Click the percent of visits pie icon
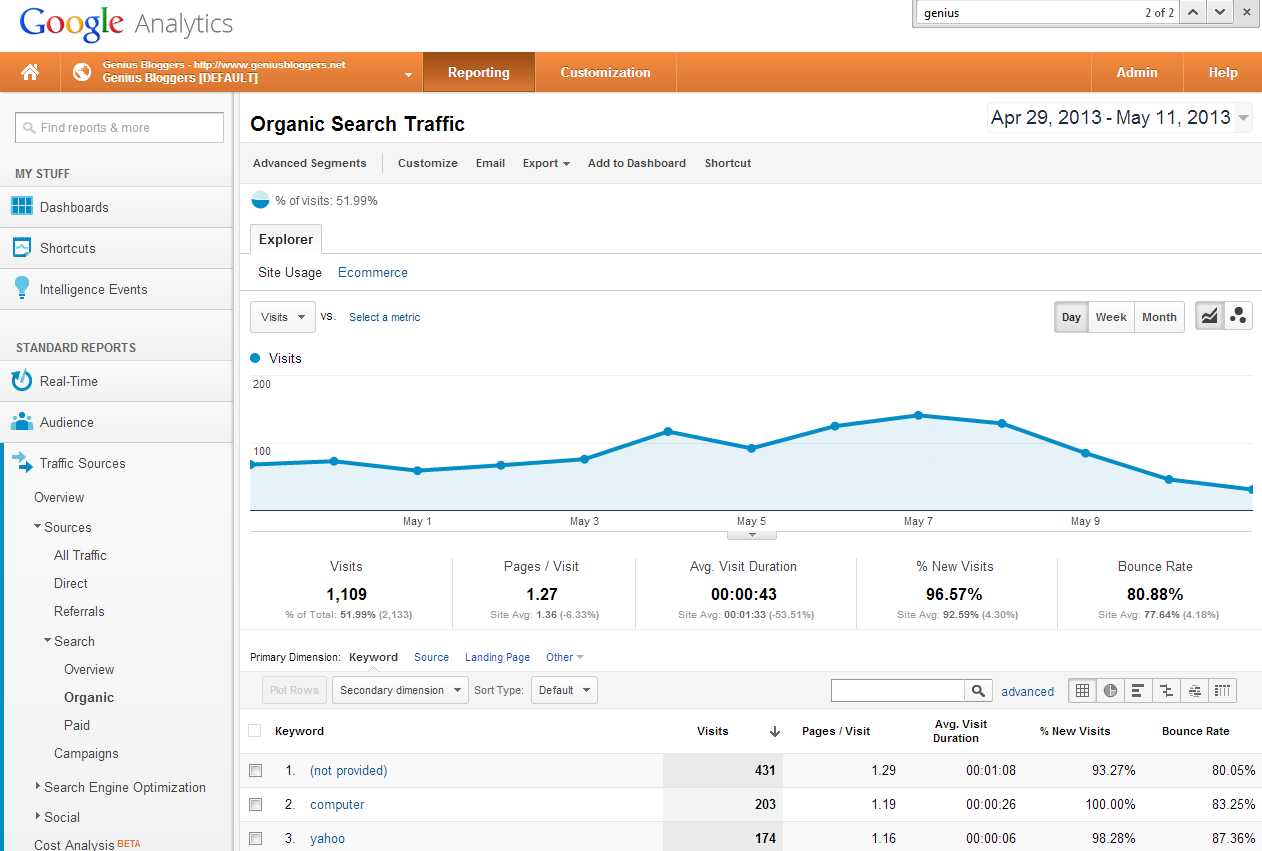The height and width of the screenshot is (851, 1262). coord(260,200)
